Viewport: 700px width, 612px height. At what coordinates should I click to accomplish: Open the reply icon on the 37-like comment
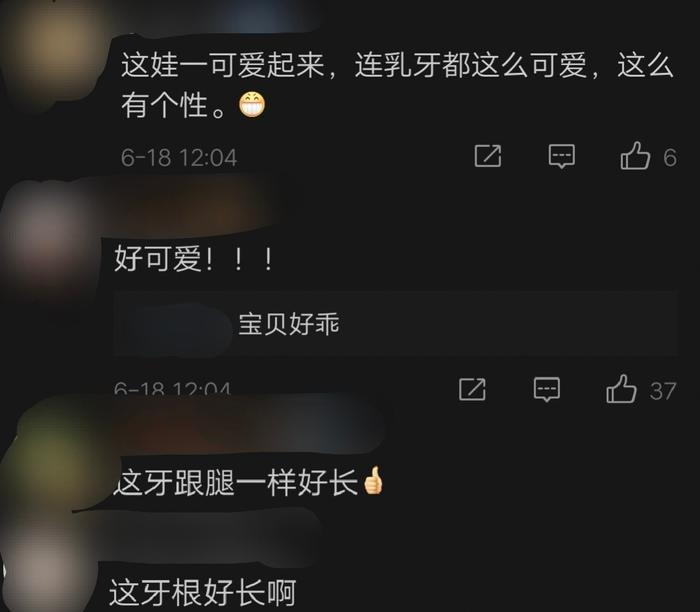547,389
